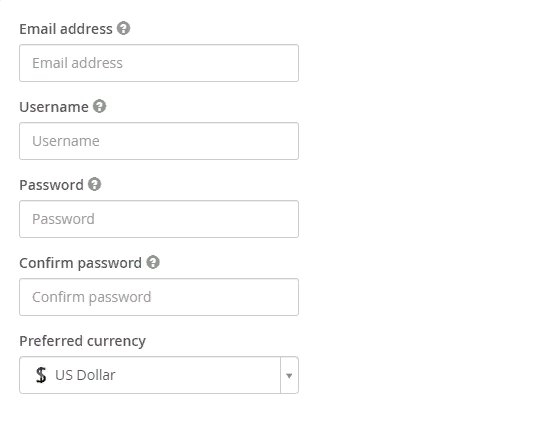
Task: Click the dollar sign currency icon
Action: [x=41, y=375]
